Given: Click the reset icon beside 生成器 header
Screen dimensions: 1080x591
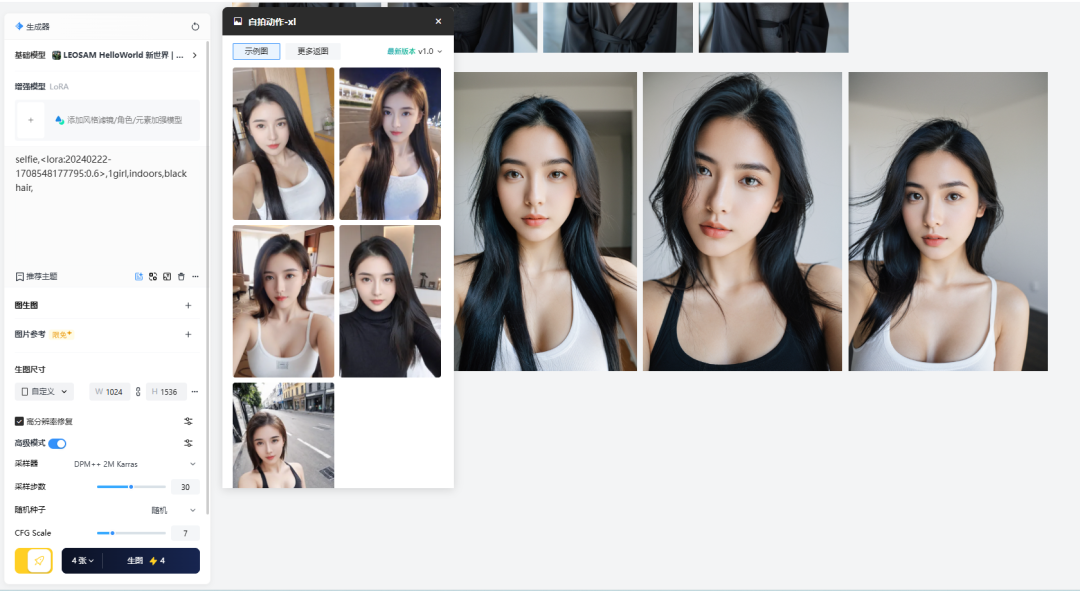Looking at the screenshot, I should click(195, 27).
